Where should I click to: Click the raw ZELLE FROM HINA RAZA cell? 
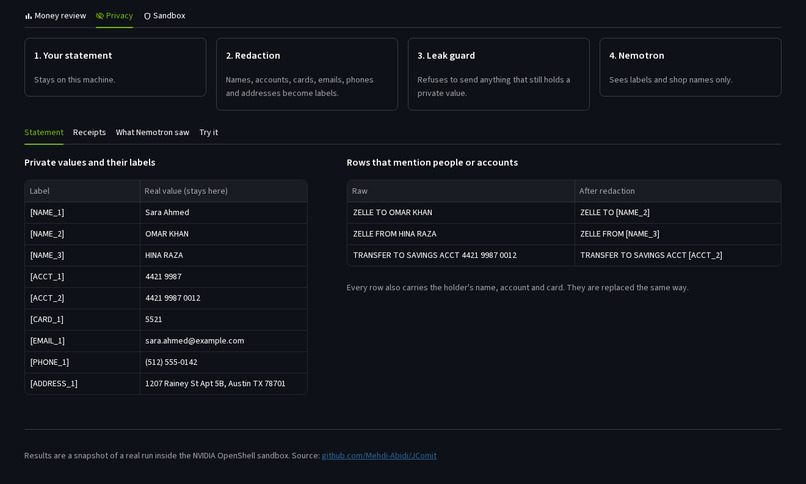(x=461, y=234)
